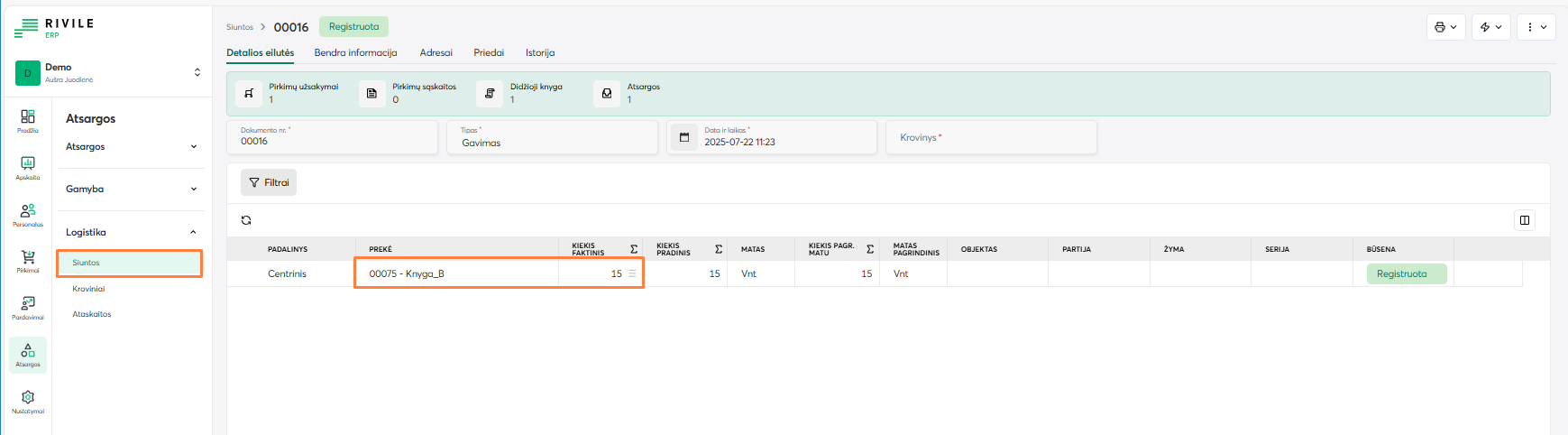Switch to the Bendra informacija tab

(x=355, y=52)
